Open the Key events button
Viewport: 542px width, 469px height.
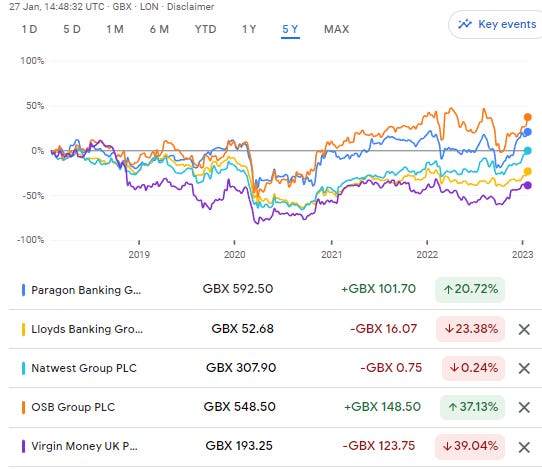point(495,24)
